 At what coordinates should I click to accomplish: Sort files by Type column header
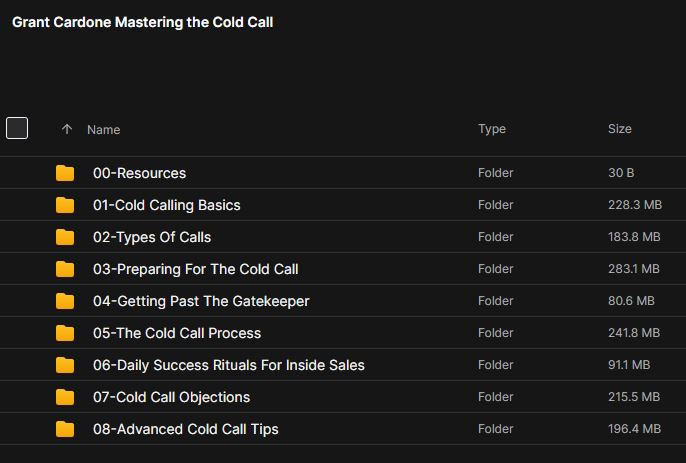click(x=492, y=129)
